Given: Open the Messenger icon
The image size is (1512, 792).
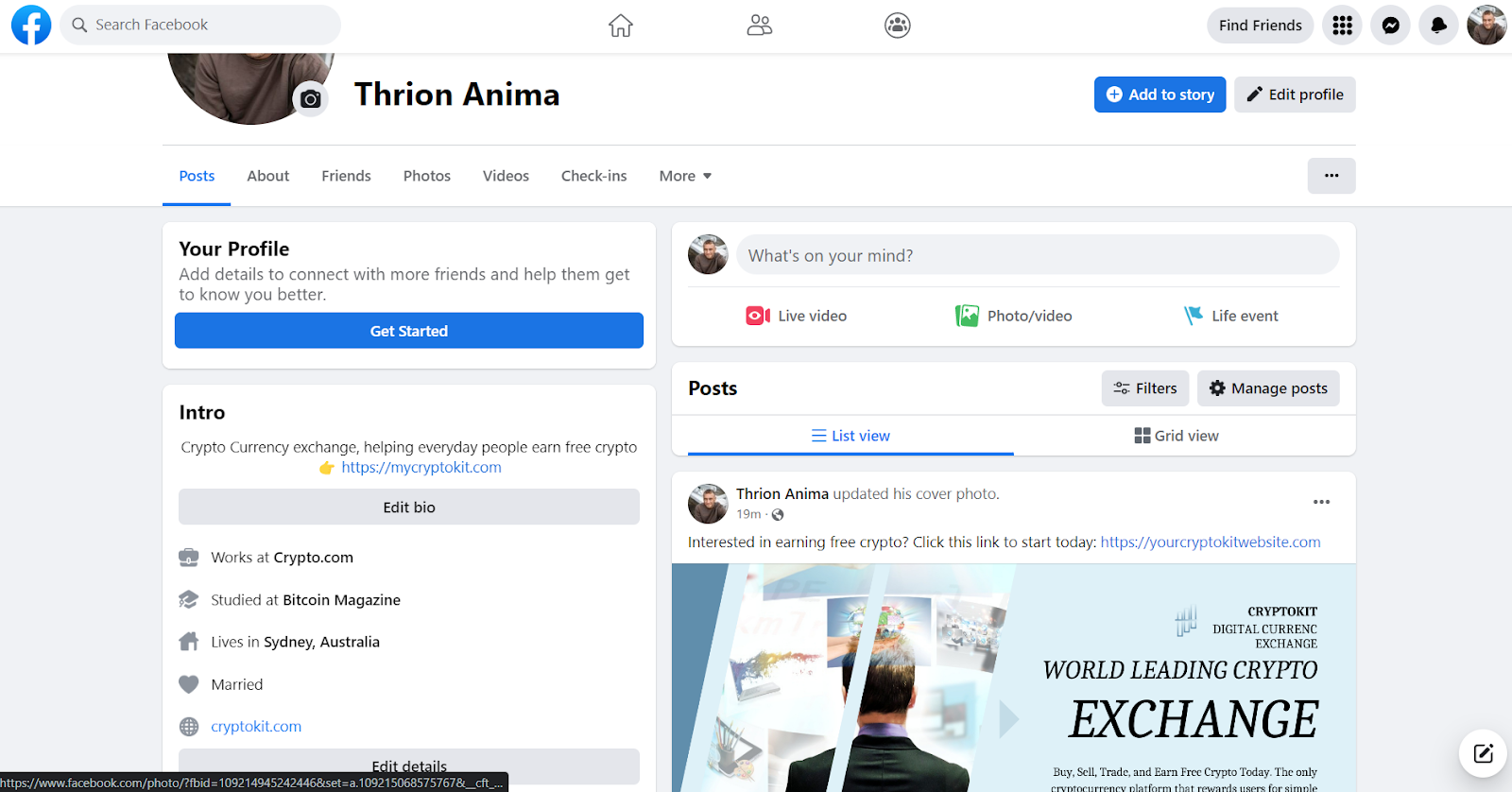Looking at the screenshot, I should (x=1391, y=26).
